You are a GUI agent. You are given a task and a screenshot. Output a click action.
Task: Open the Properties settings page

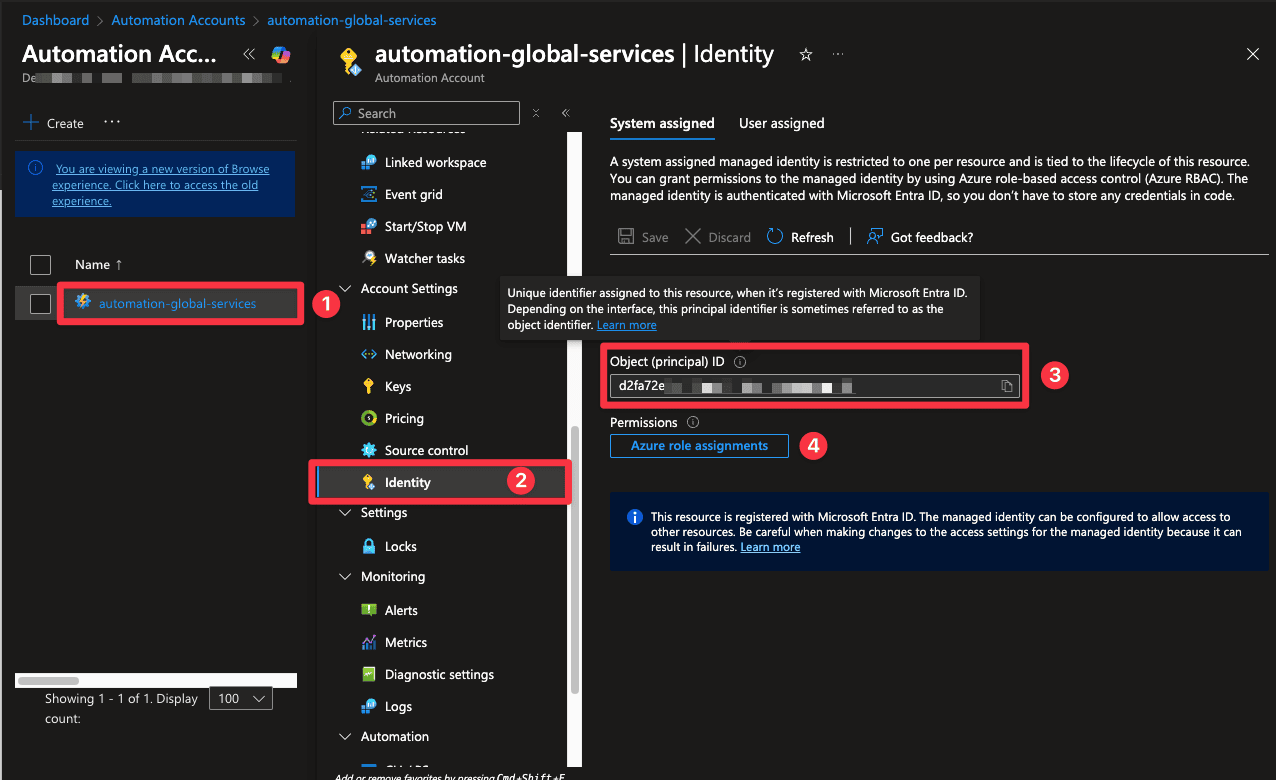(413, 322)
